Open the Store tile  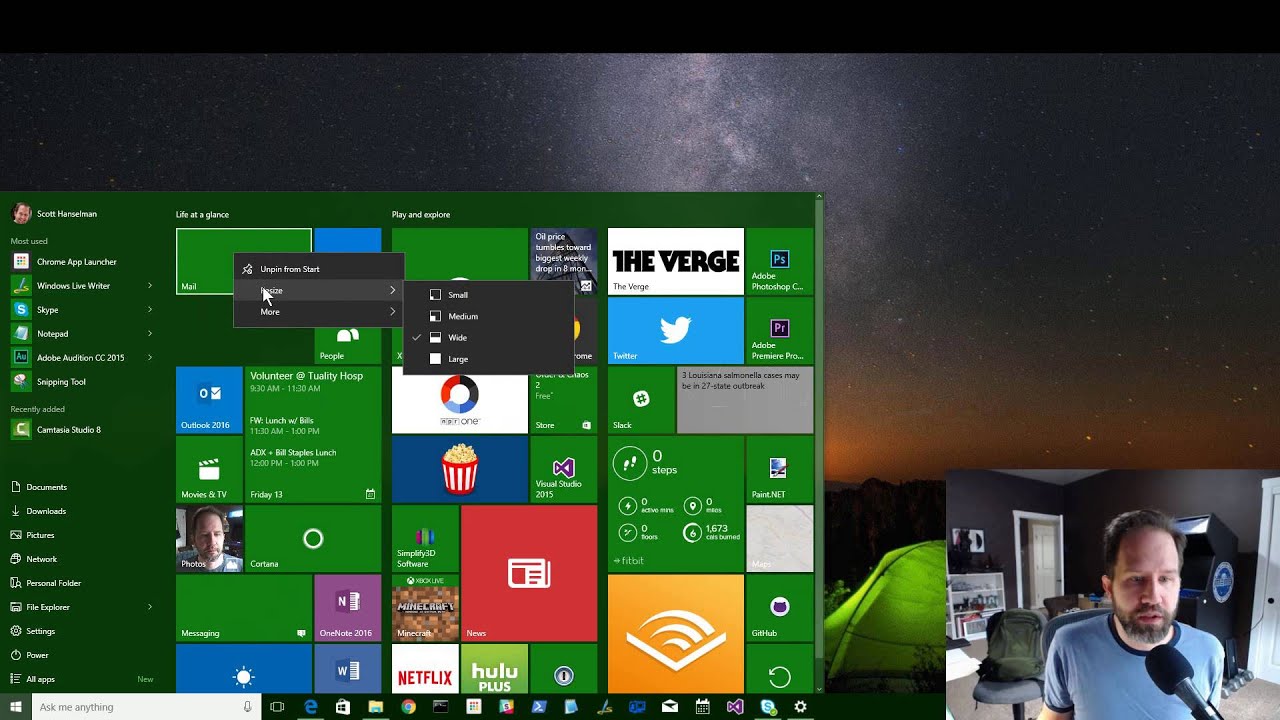(564, 404)
